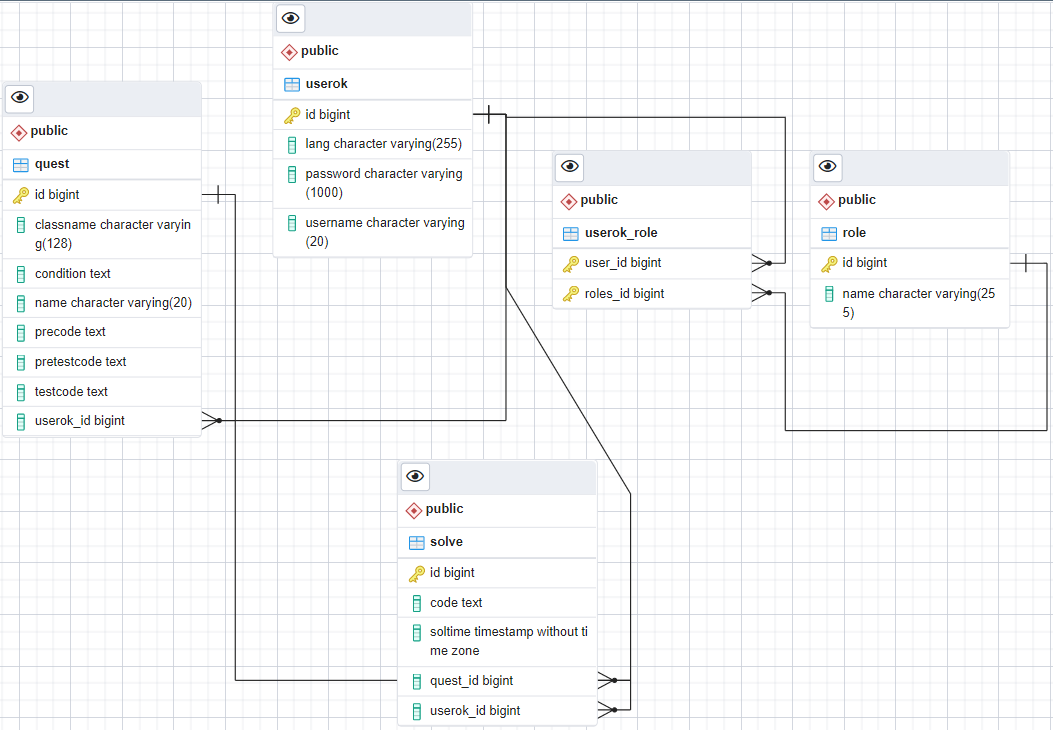This screenshot has height=731, width=1053.
Task: Click table icon beside quest name
Action: (21, 164)
